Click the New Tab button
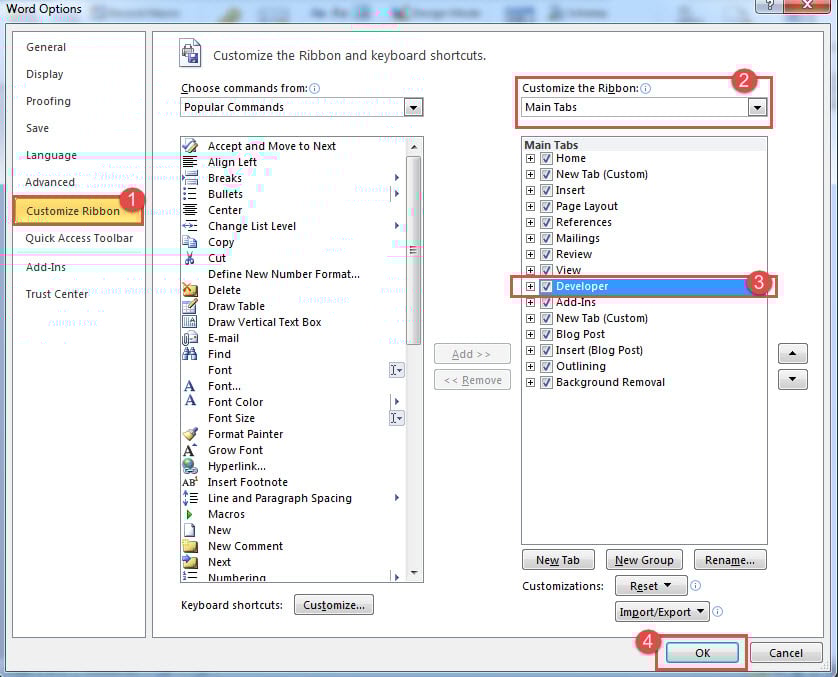 click(x=558, y=559)
